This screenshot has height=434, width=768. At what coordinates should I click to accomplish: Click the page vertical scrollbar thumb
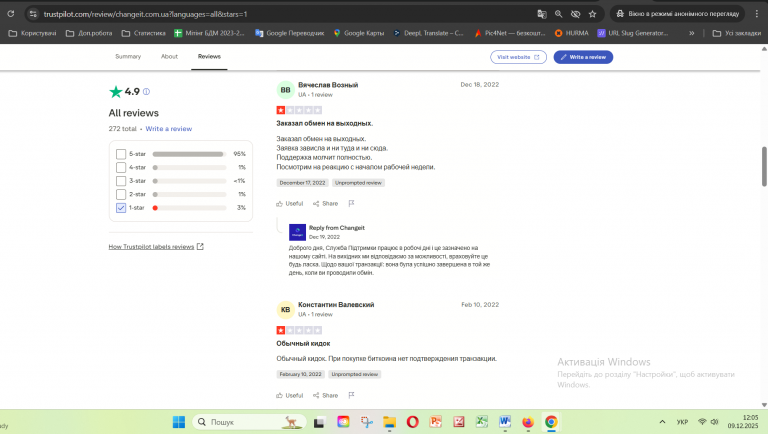point(764,167)
